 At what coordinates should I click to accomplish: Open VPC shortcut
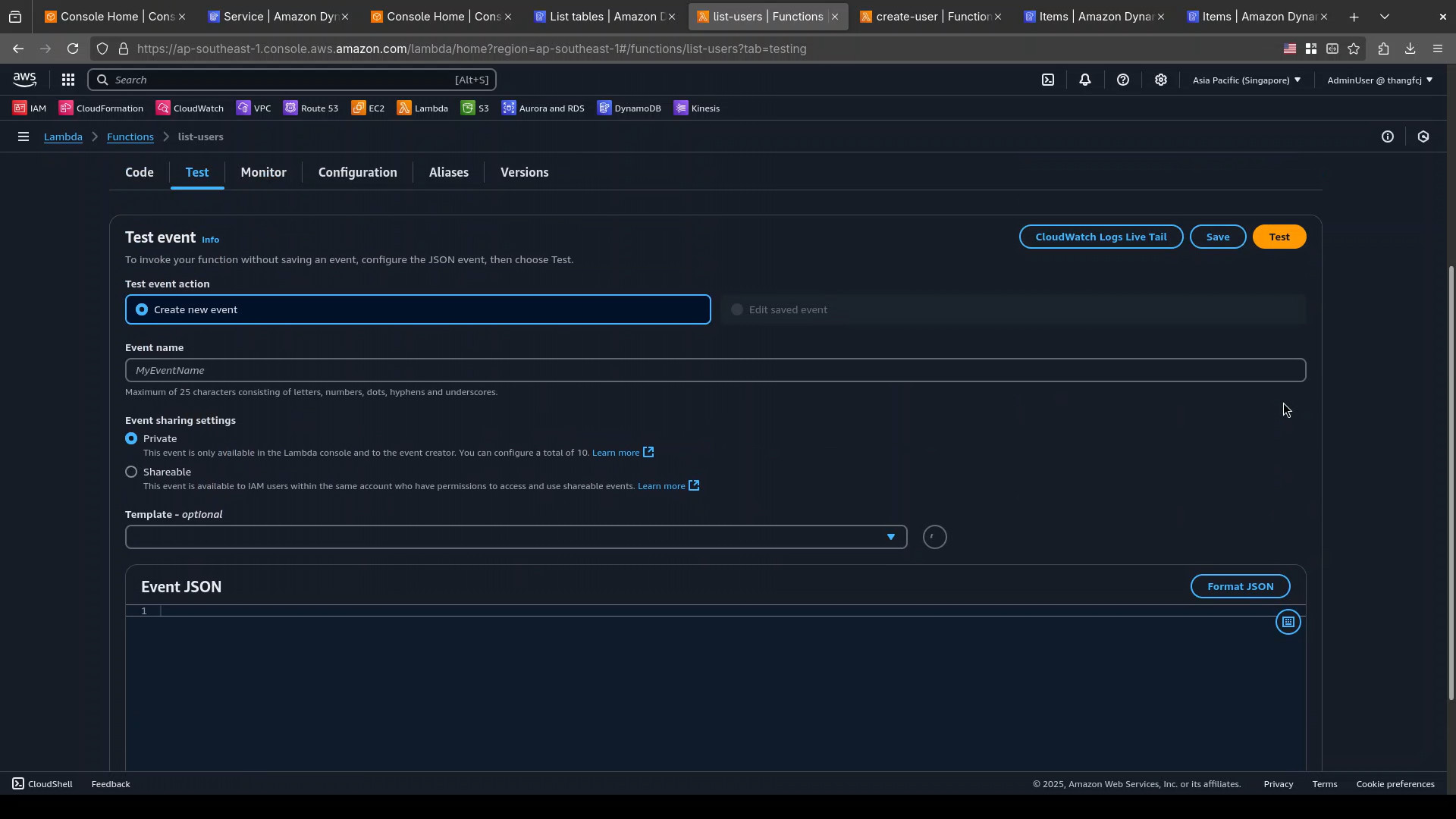254,108
